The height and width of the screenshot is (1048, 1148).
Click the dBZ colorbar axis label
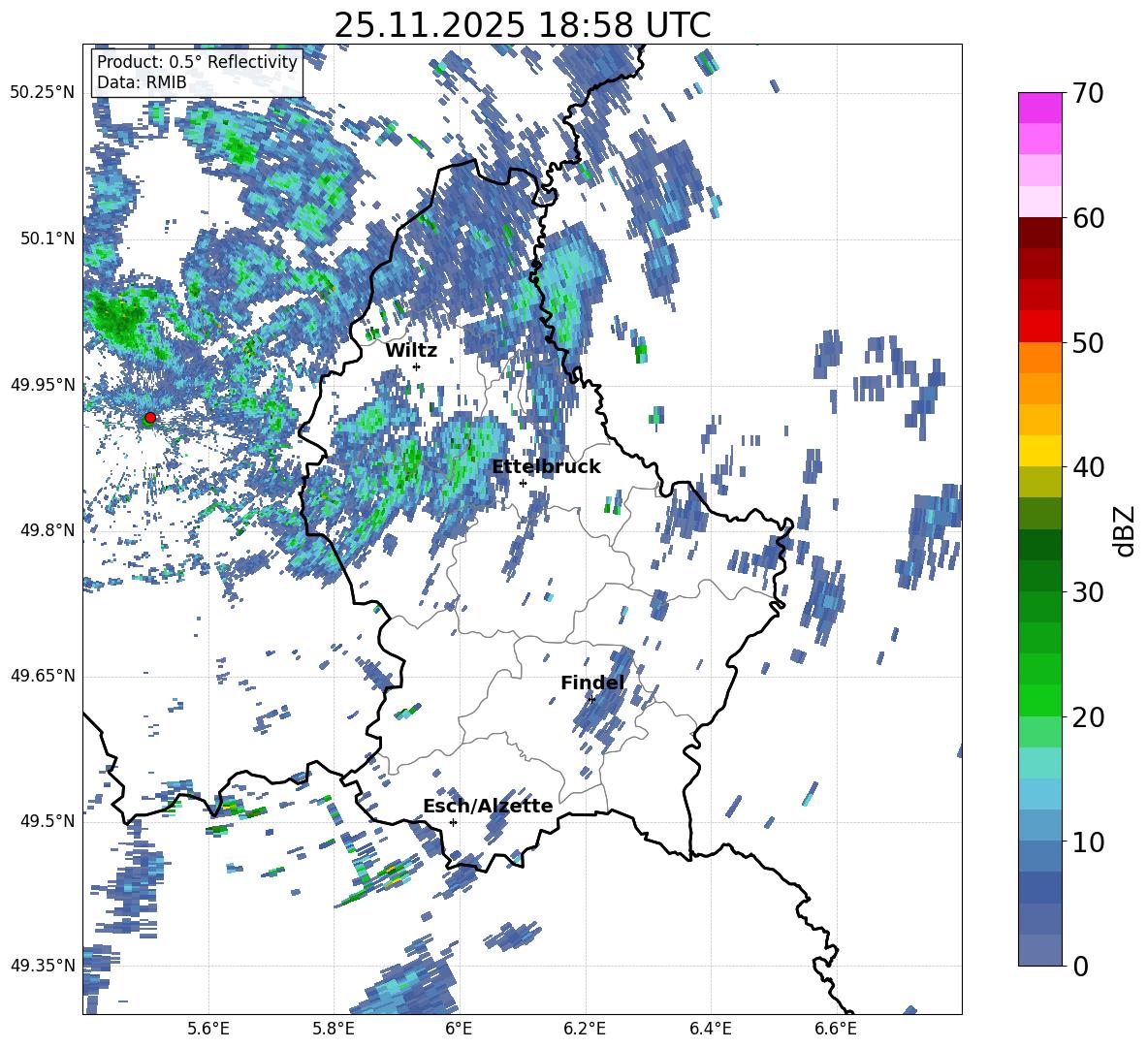pos(1126,530)
